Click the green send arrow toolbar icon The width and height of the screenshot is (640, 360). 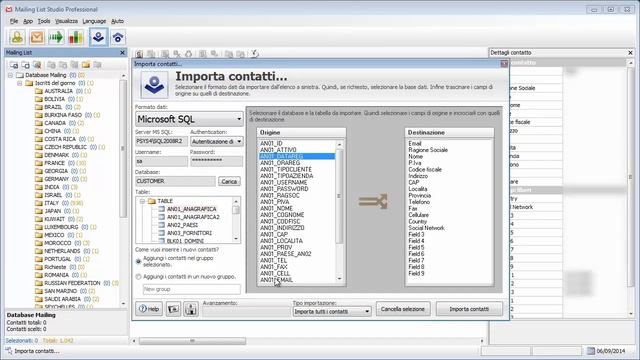[x=56, y=38]
